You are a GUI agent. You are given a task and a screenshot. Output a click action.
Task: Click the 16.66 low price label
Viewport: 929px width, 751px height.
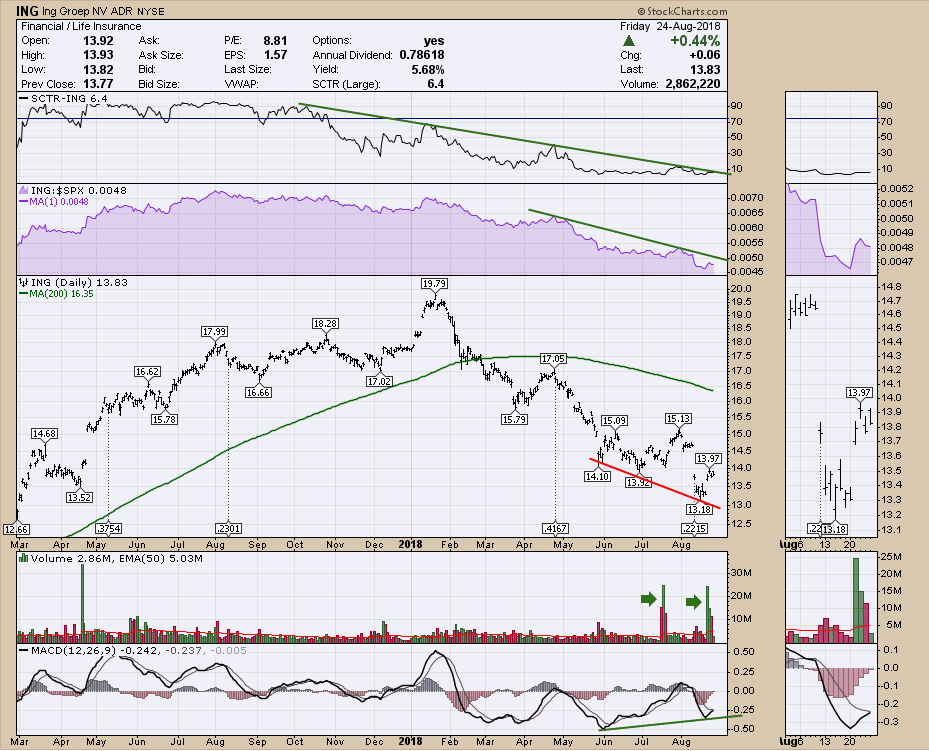pos(258,392)
